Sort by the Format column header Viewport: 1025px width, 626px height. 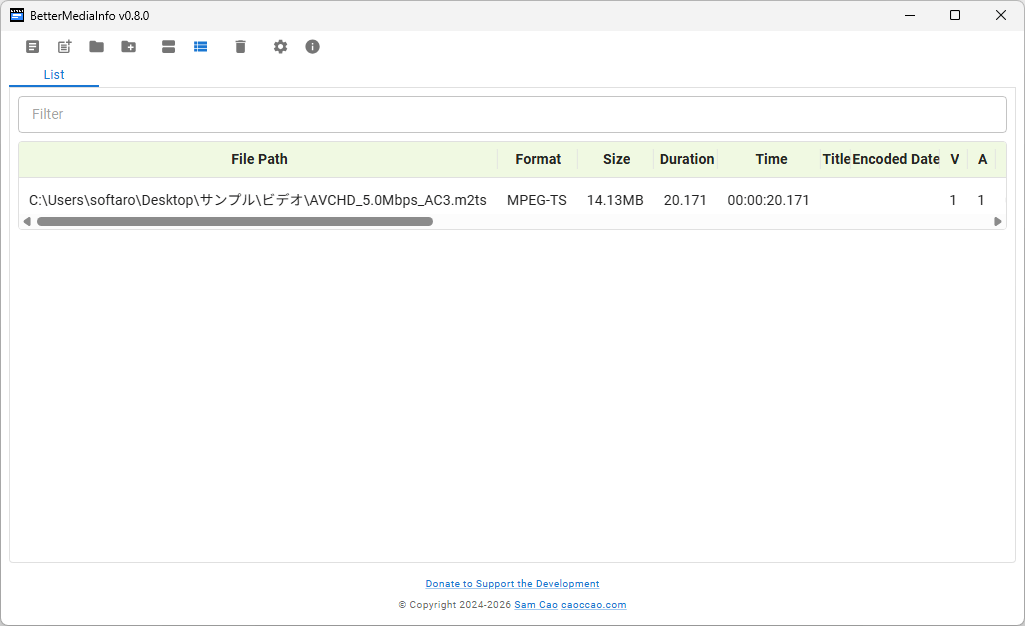tap(538, 159)
